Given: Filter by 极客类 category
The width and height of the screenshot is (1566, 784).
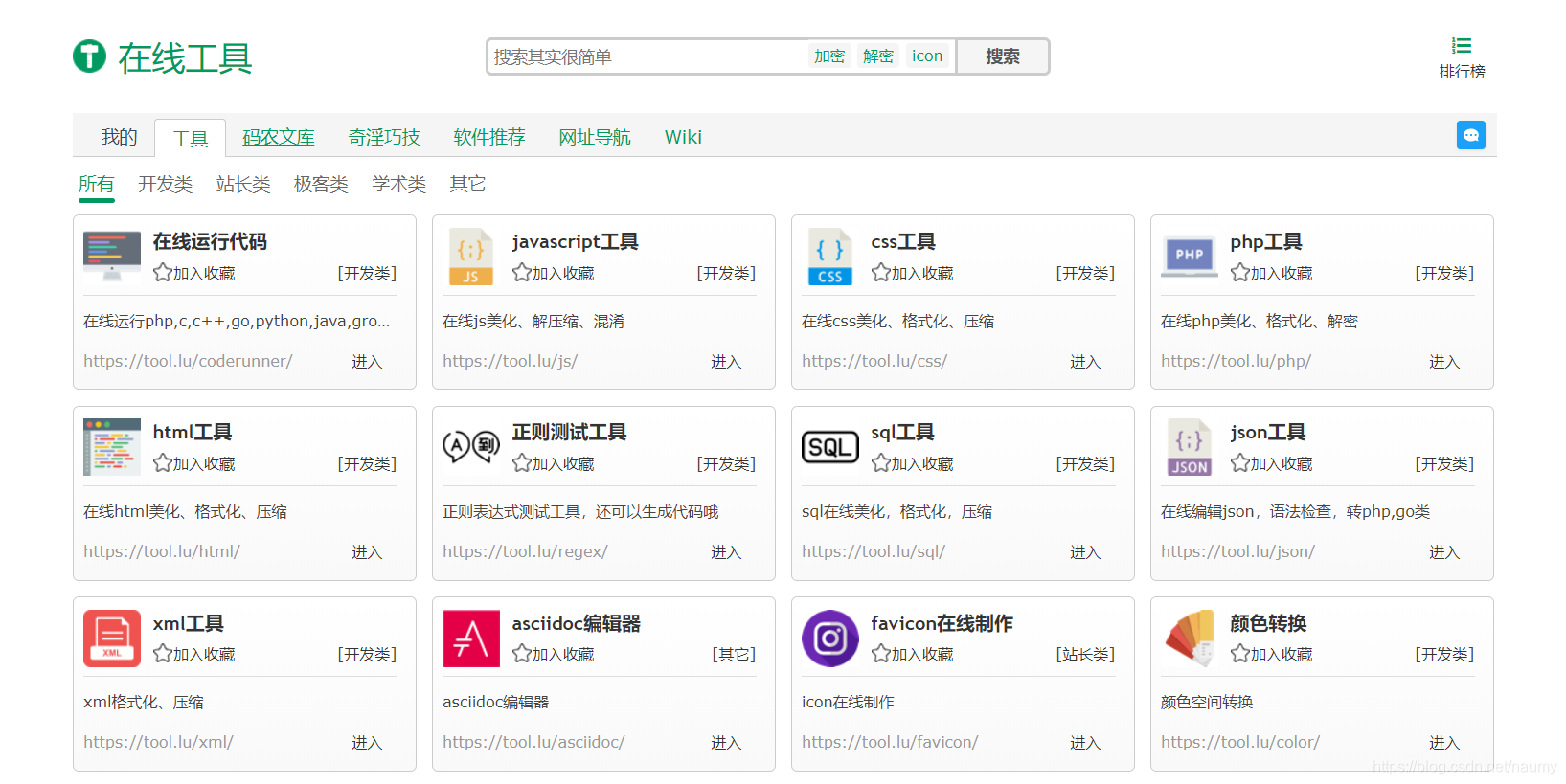Looking at the screenshot, I should point(321,184).
